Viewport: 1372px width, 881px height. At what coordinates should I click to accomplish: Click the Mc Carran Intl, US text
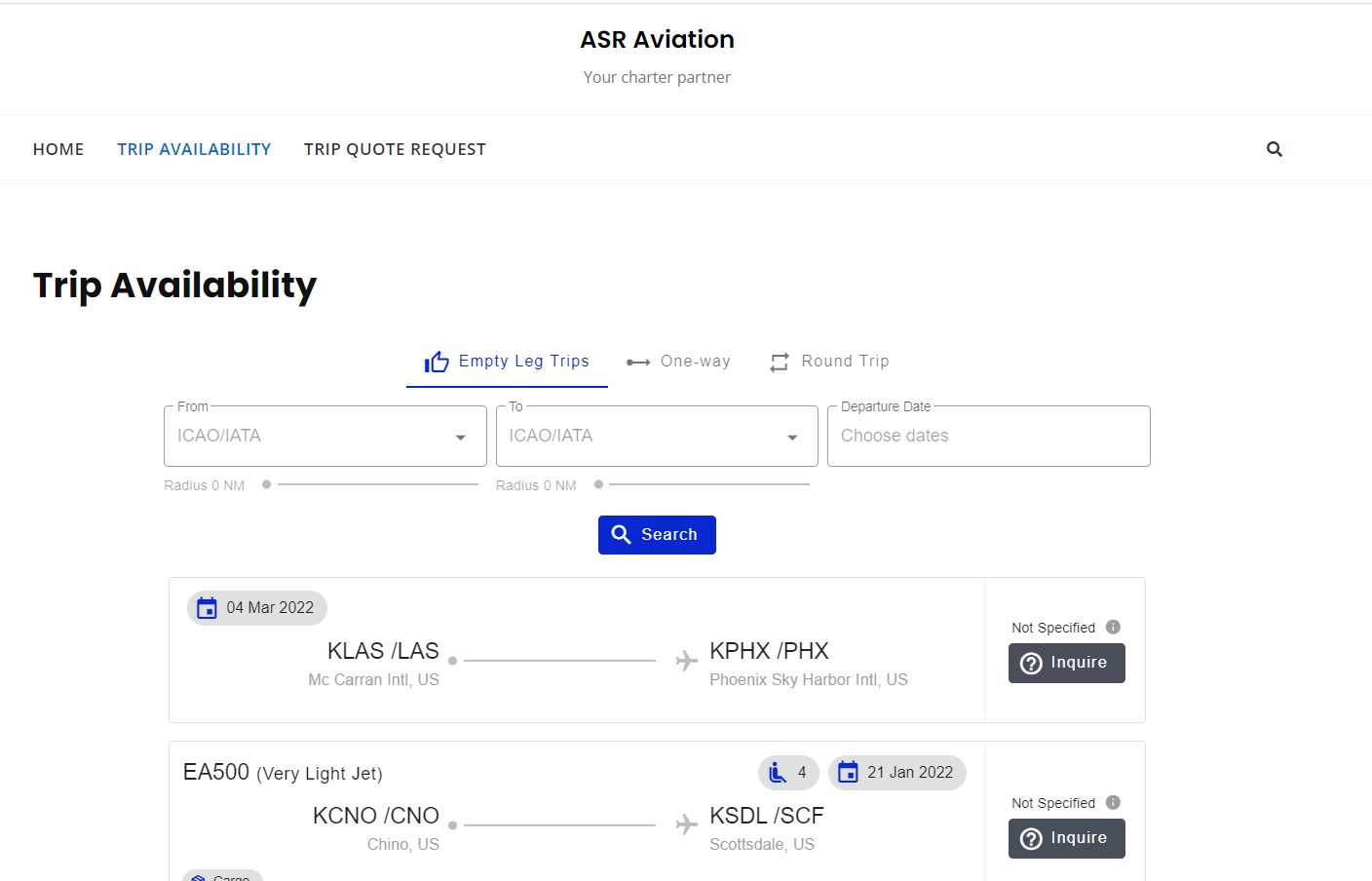374,679
